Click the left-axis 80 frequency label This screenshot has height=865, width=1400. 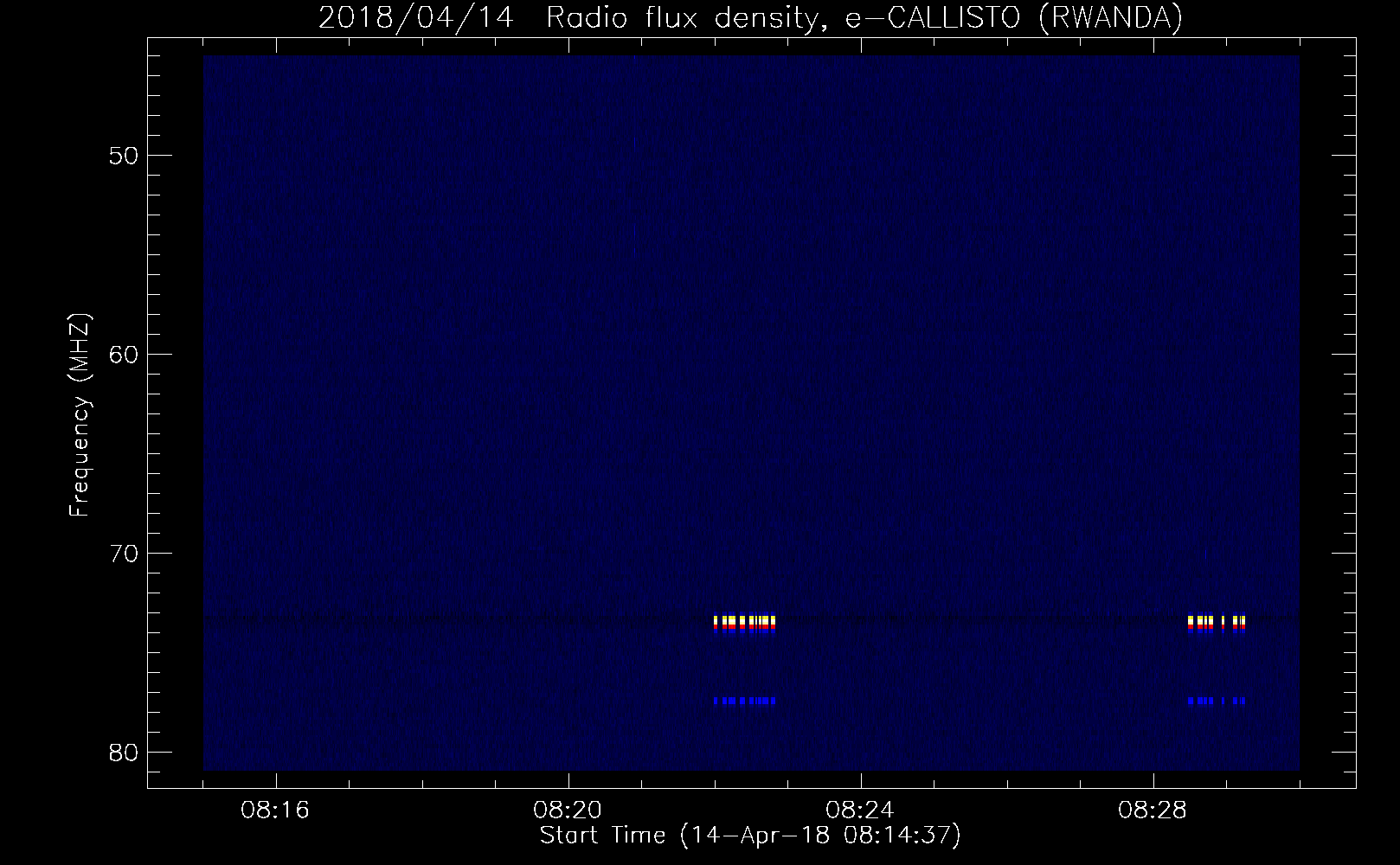[125, 753]
